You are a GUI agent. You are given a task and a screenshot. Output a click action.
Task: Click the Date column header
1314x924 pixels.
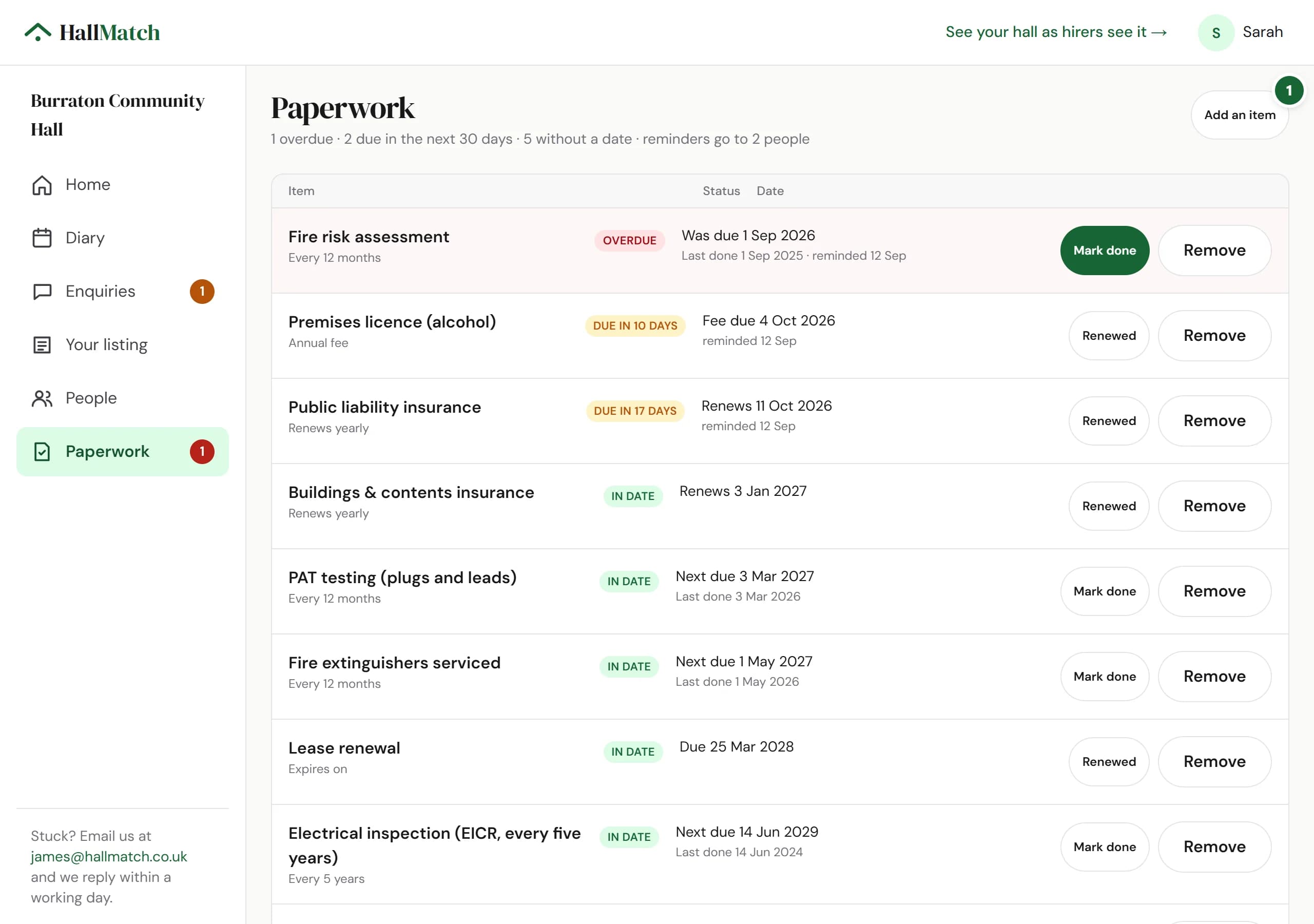[x=770, y=191]
